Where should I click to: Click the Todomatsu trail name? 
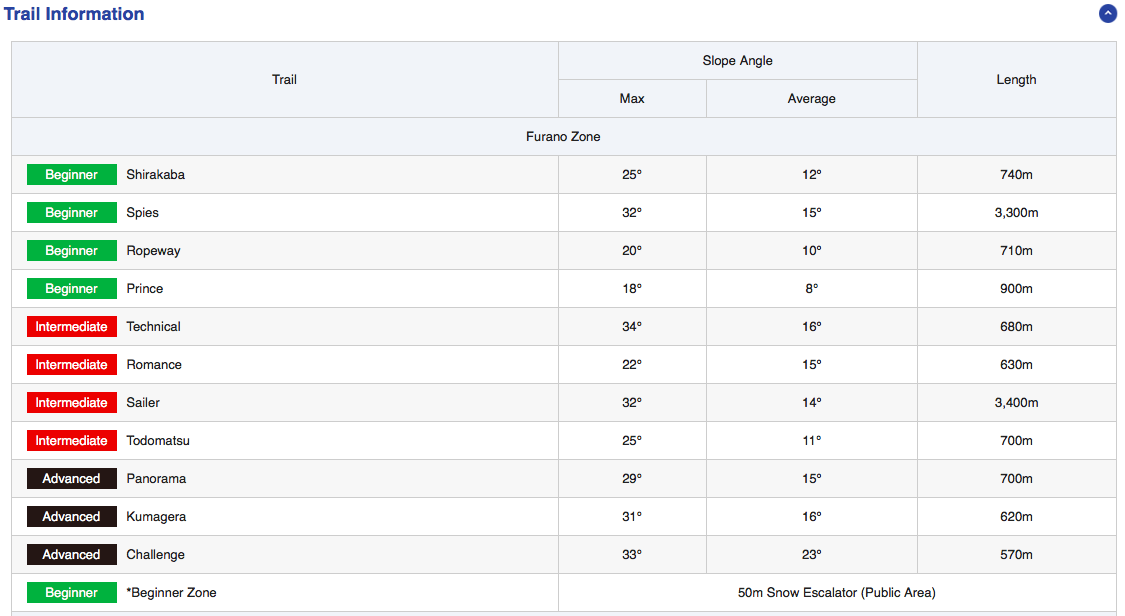158,441
